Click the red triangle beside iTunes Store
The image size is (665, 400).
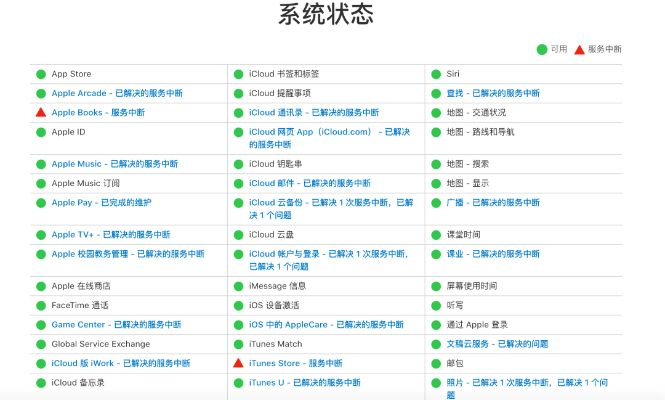pyautogui.click(x=238, y=363)
